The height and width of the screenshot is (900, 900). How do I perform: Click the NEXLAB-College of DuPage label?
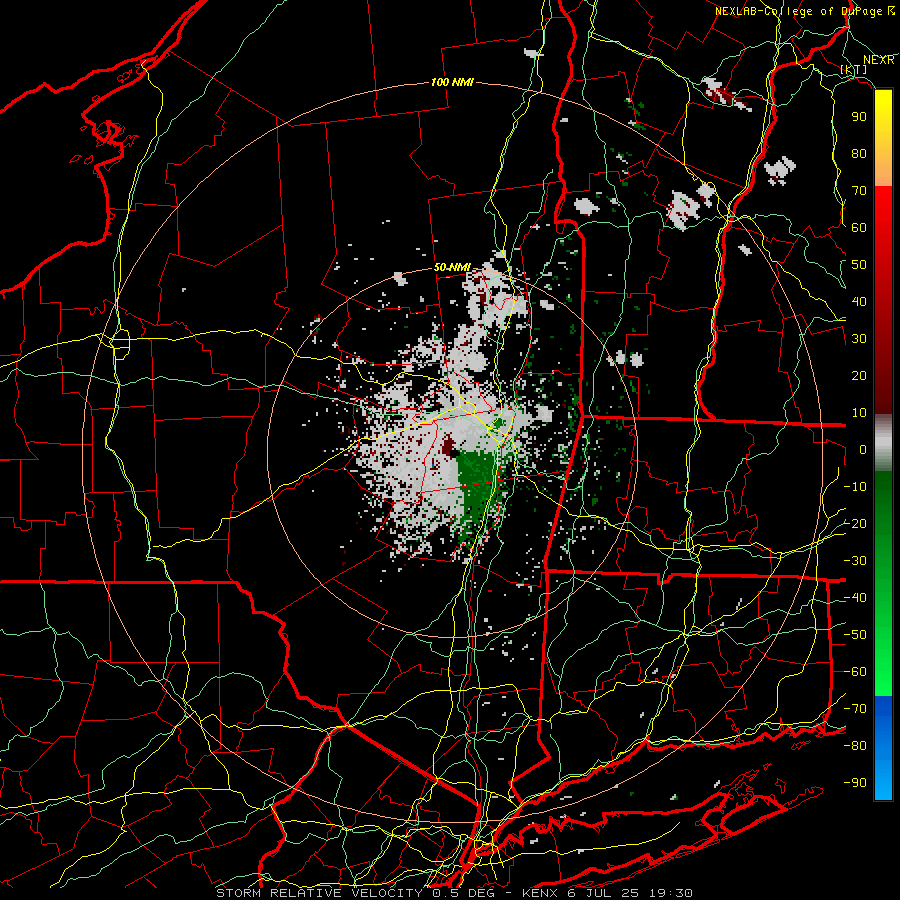(805, 11)
